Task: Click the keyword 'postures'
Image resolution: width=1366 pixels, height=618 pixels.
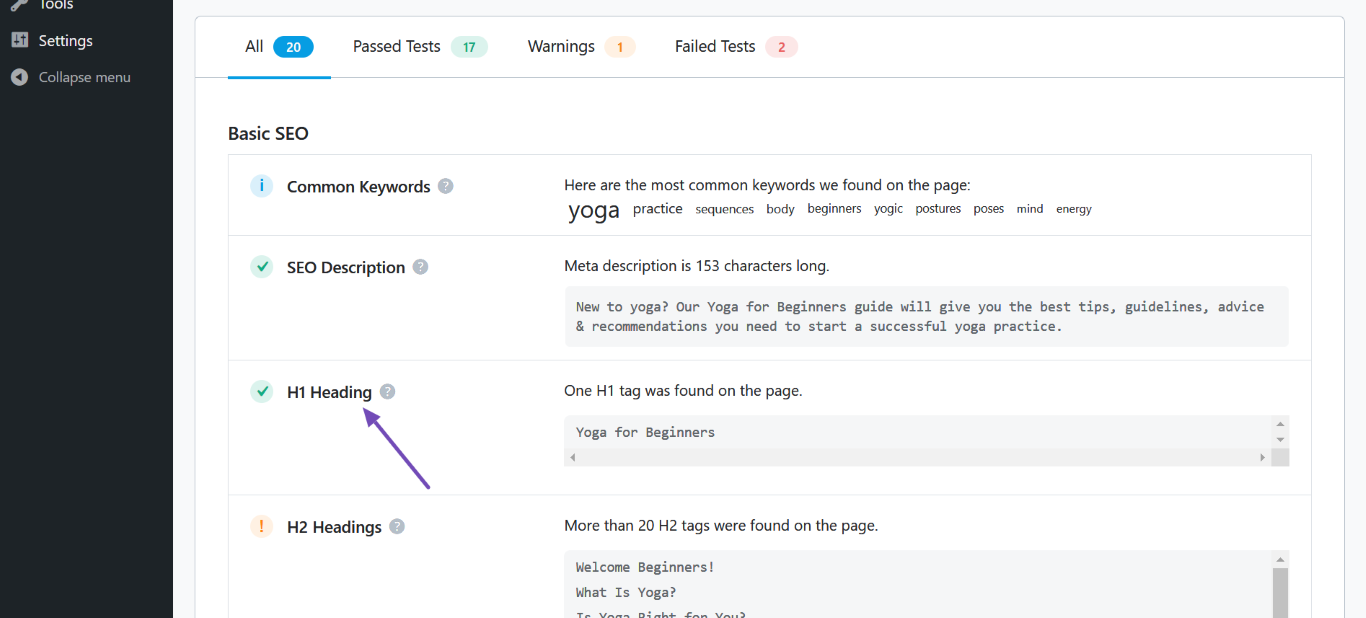Action: [x=938, y=209]
